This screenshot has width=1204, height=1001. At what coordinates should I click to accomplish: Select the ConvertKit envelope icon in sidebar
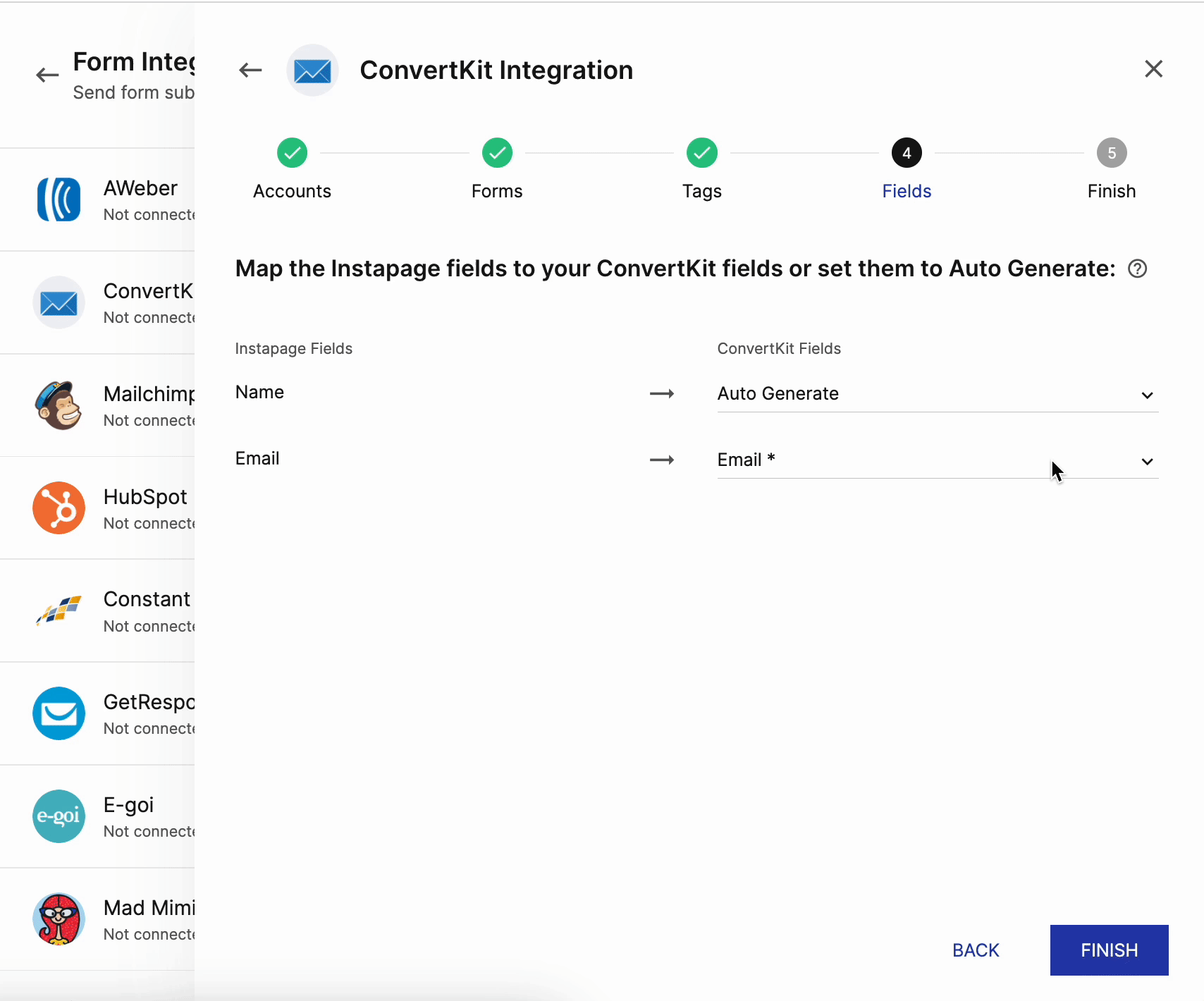pyautogui.click(x=59, y=303)
